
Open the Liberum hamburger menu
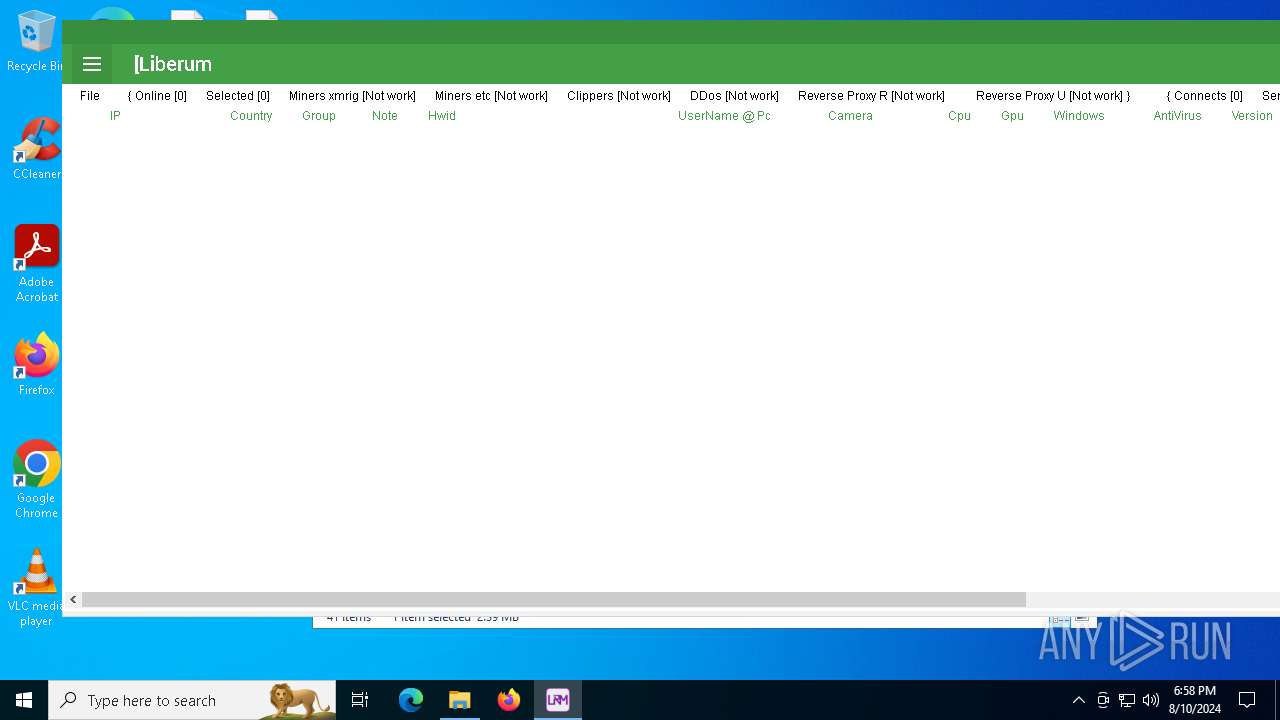92,64
